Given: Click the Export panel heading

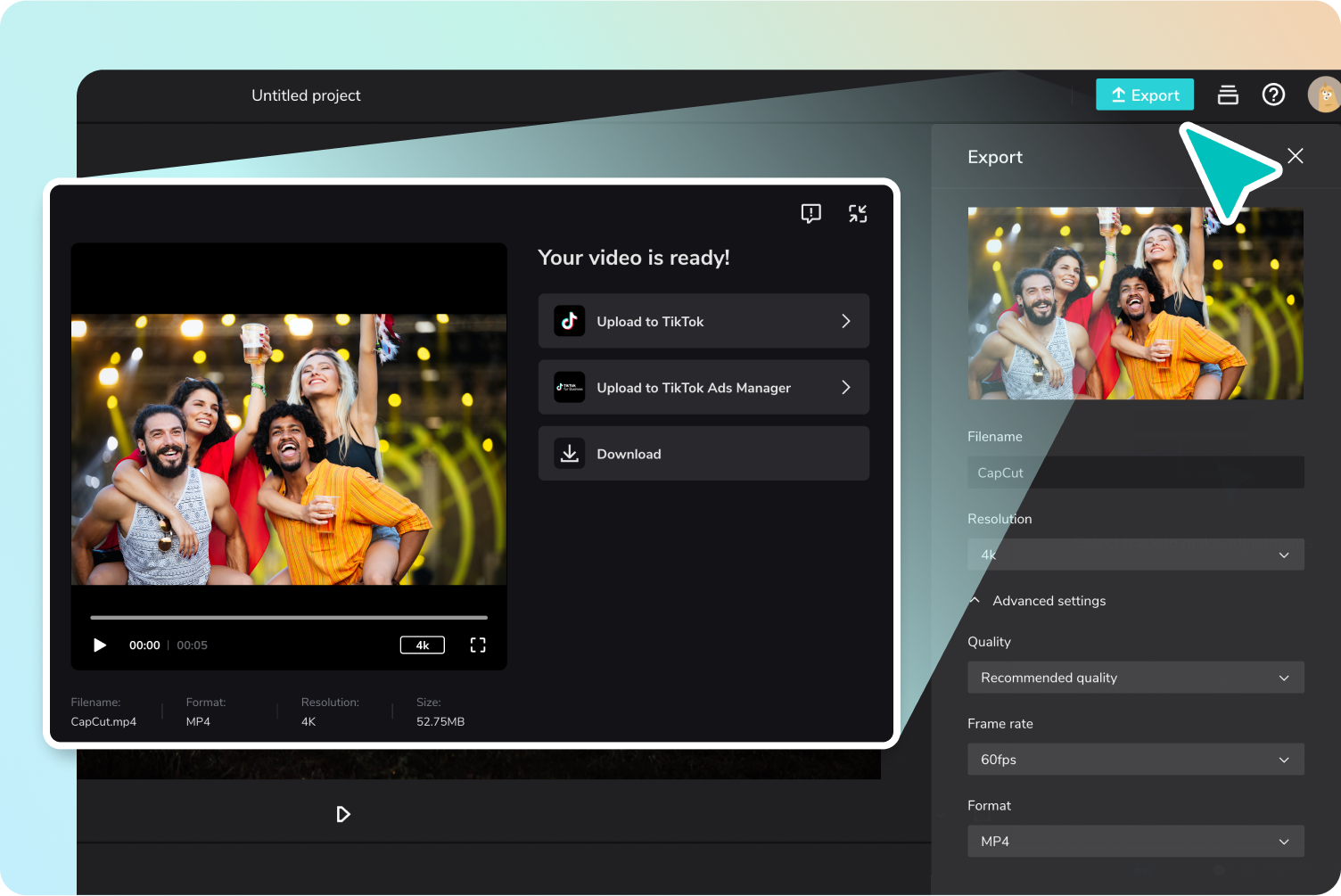Looking at the screenshot, I should pyautogui.click(x=995, y=157).
